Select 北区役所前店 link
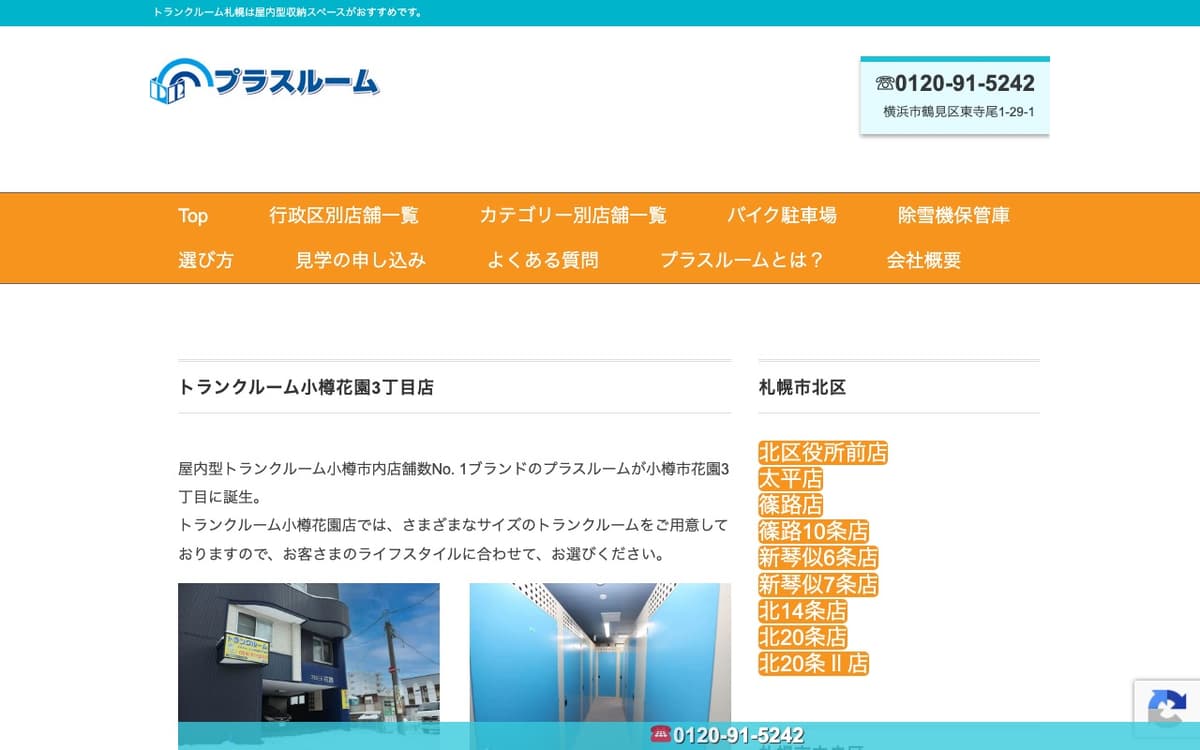 (823, 452)
